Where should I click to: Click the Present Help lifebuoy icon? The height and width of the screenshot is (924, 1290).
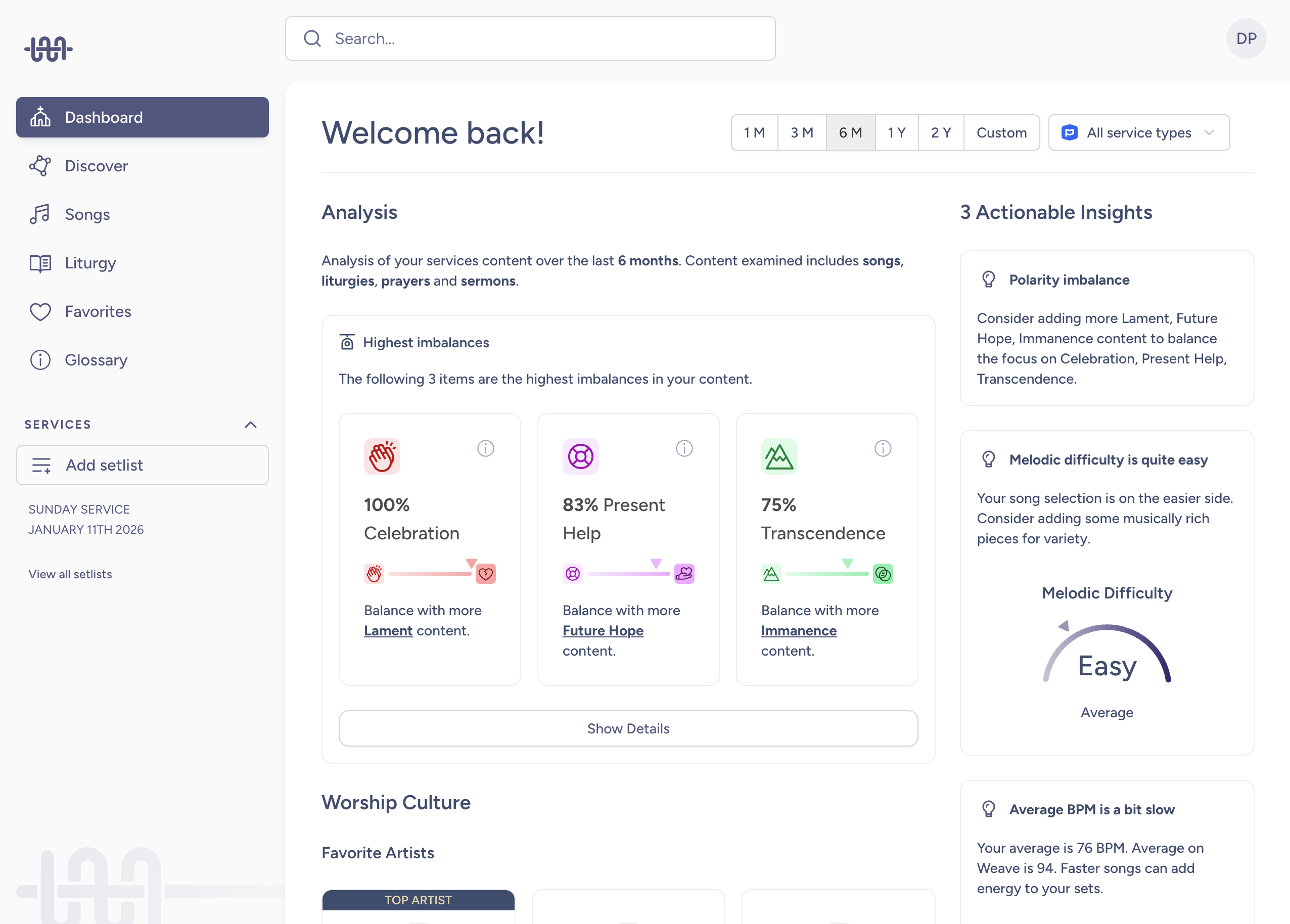[x=580, y=456]
